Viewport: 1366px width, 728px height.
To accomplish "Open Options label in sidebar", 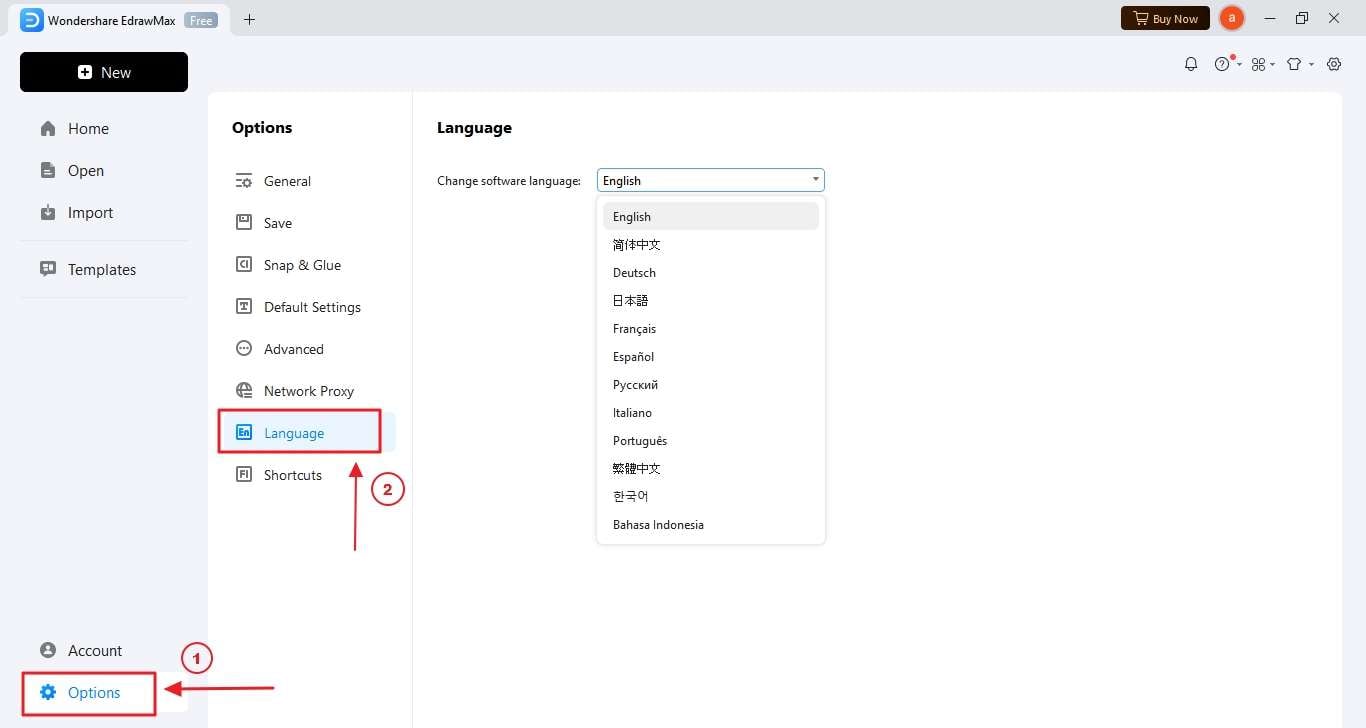I will pos(94,693).
